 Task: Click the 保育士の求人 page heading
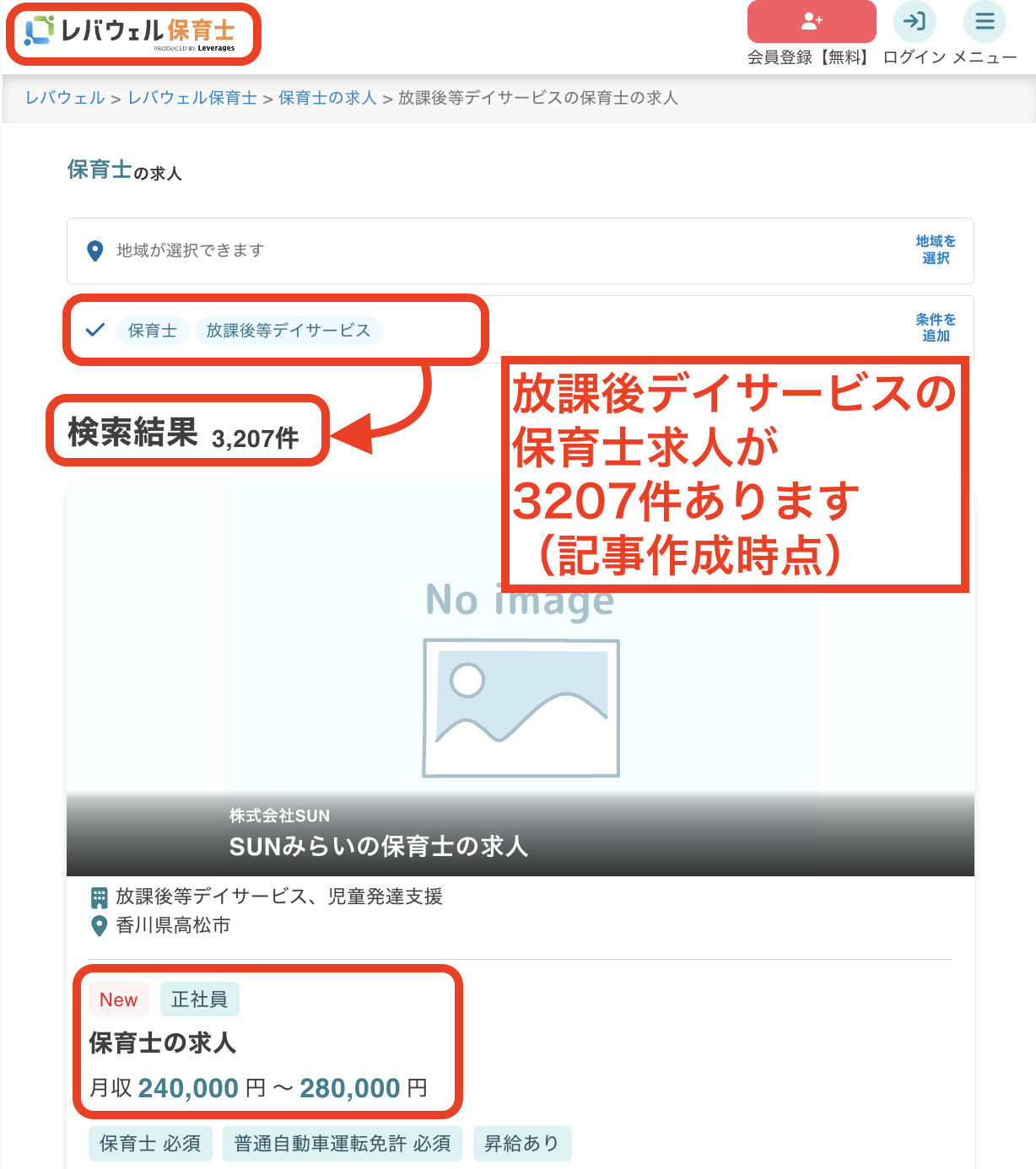(125, 170)
